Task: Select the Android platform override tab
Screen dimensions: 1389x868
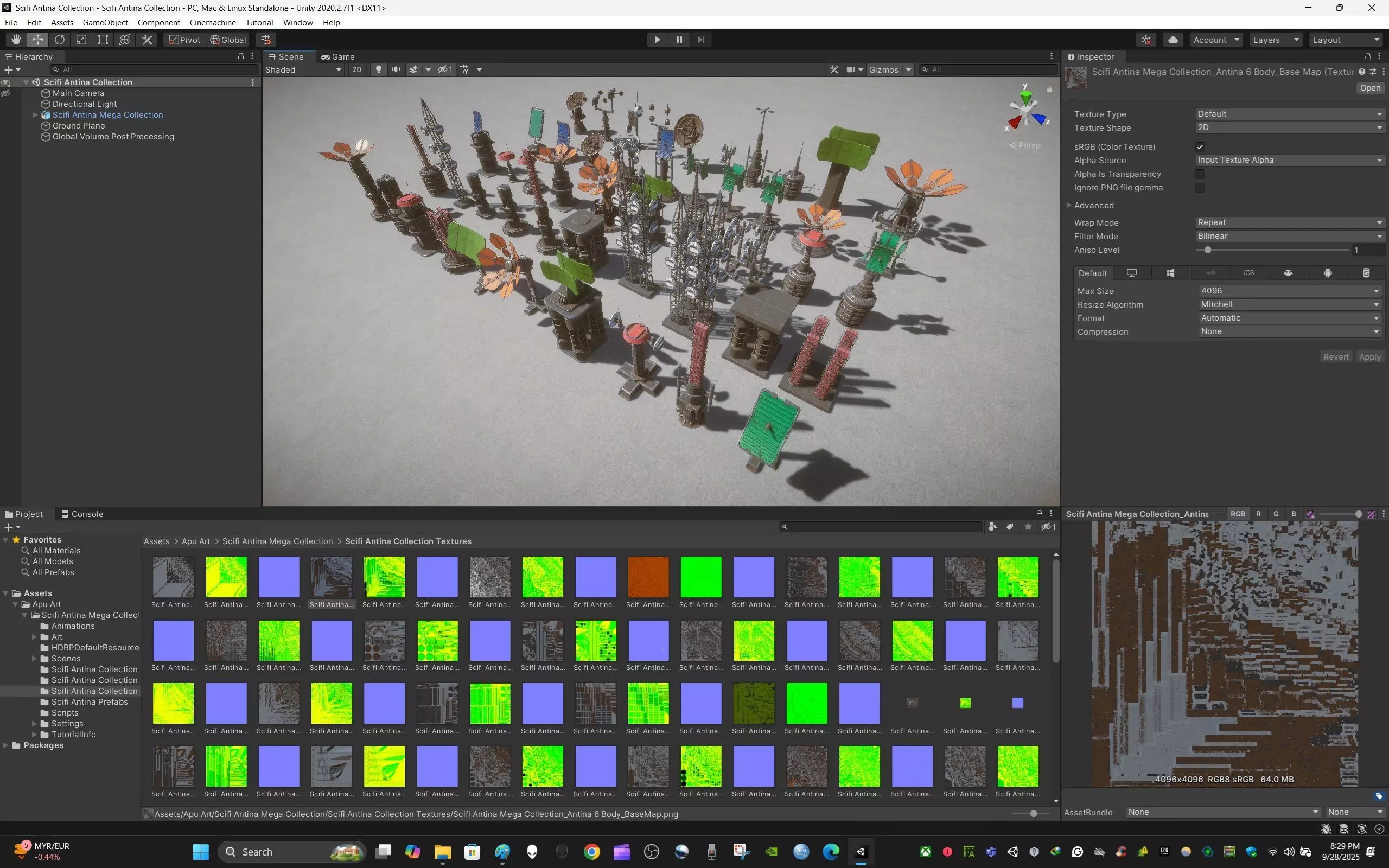Action: pos(1327,273)
